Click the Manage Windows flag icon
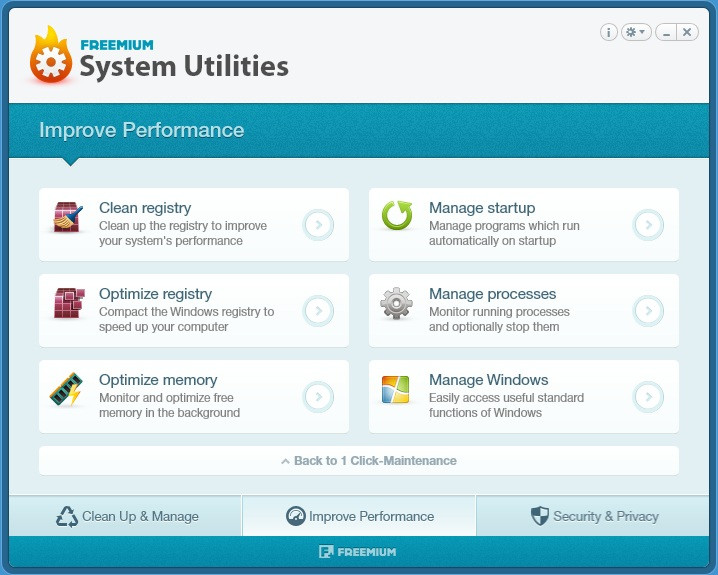Screen dimensions: 718x575 [395, 389]
